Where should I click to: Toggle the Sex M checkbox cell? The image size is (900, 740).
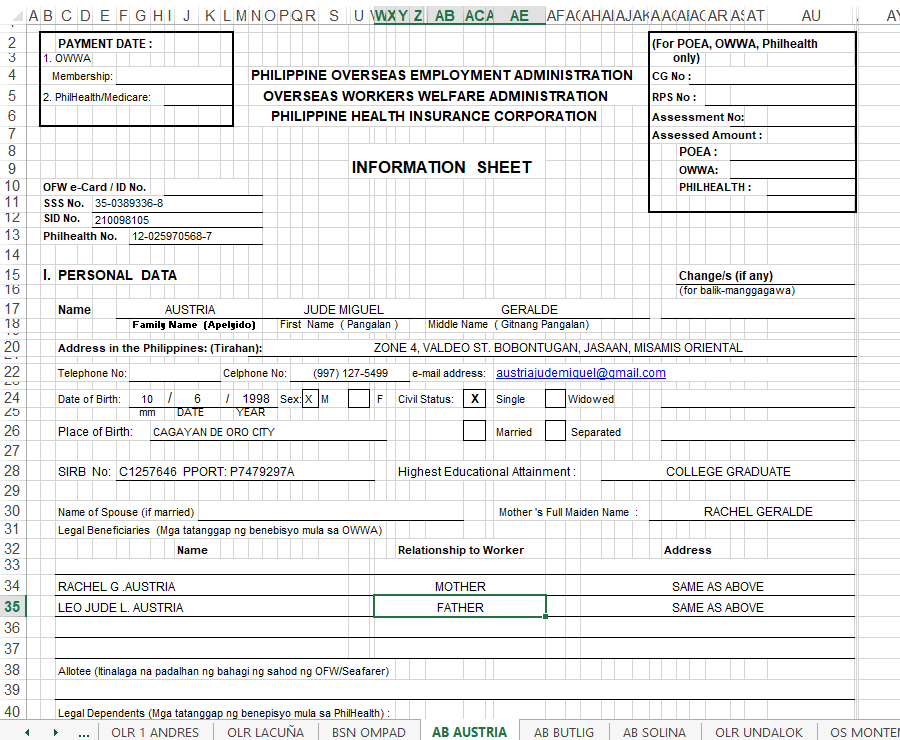310,399
